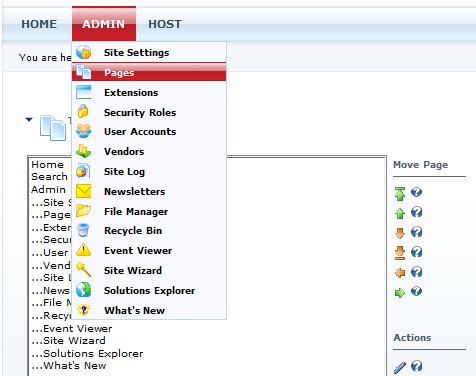
Task: Click the blue pencil edit page icon
Action: click(400, 367)
